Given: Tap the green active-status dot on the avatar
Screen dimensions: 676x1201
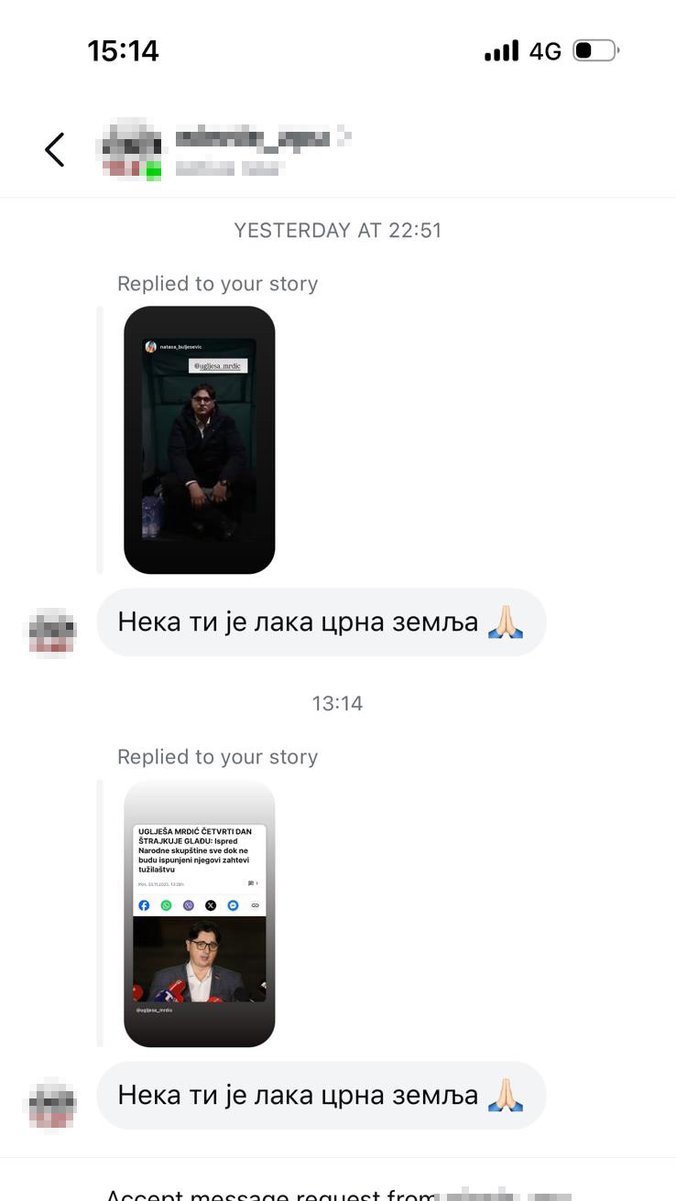Looking at the screenshot, I should (153, 171).
